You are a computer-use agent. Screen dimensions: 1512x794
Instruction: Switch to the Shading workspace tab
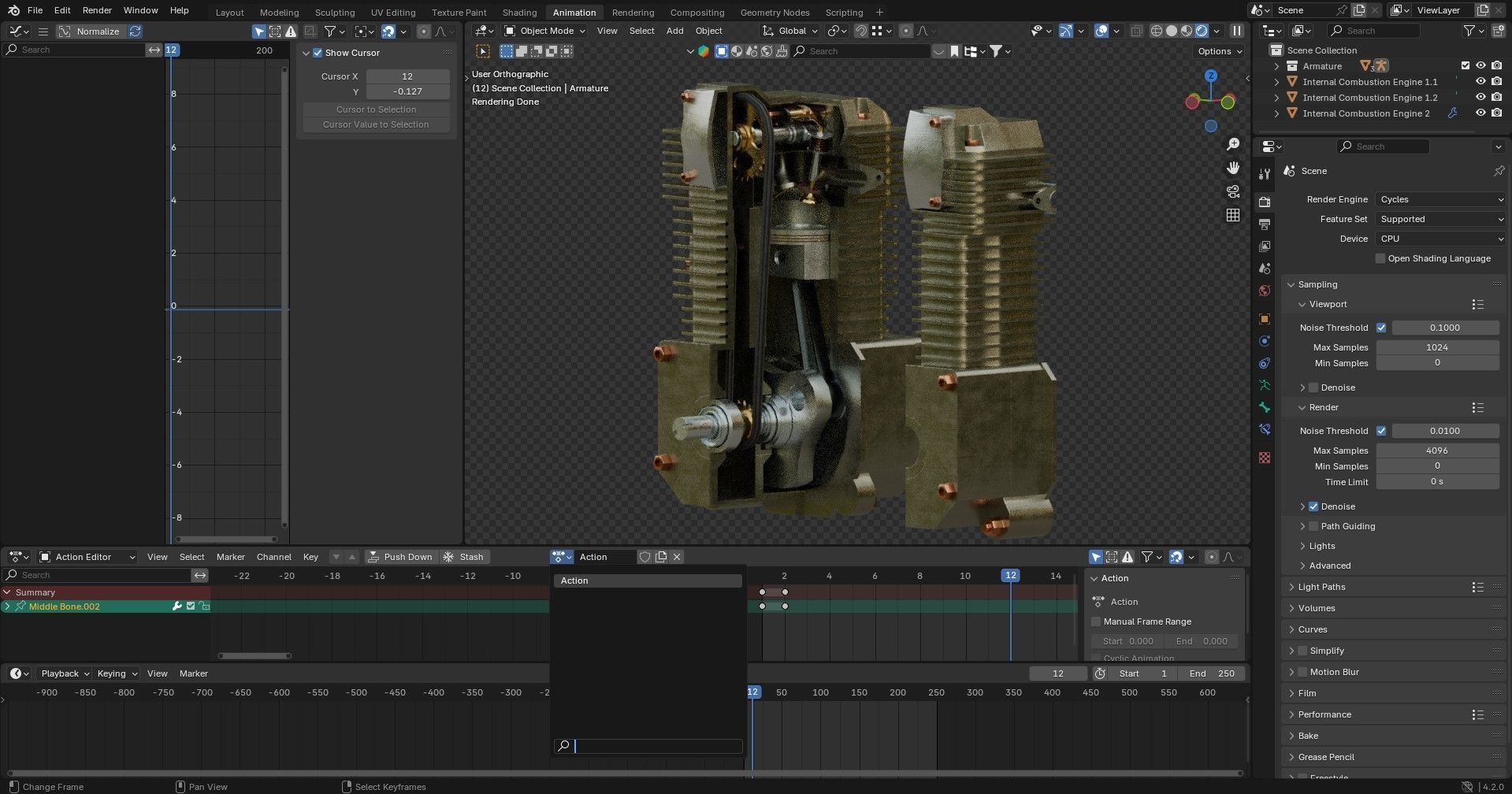[x=519, y=12]
